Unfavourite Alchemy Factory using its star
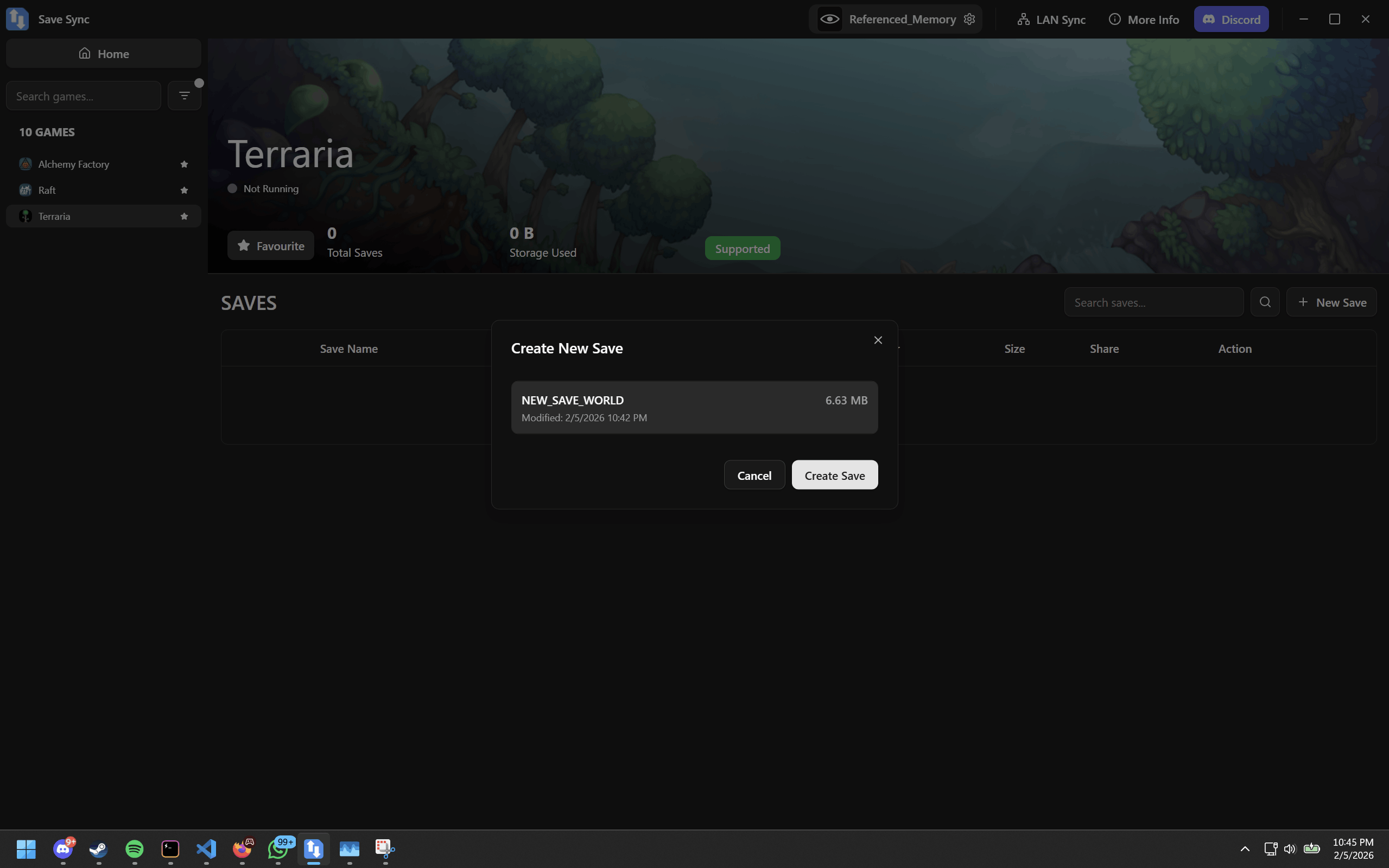The height and width of the screenshot is (868, 1389). (x=183, y=164)
